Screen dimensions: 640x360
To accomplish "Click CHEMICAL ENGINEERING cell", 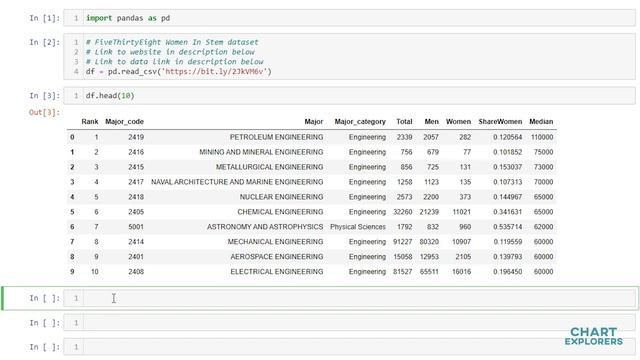I will (x=280, y=212).
